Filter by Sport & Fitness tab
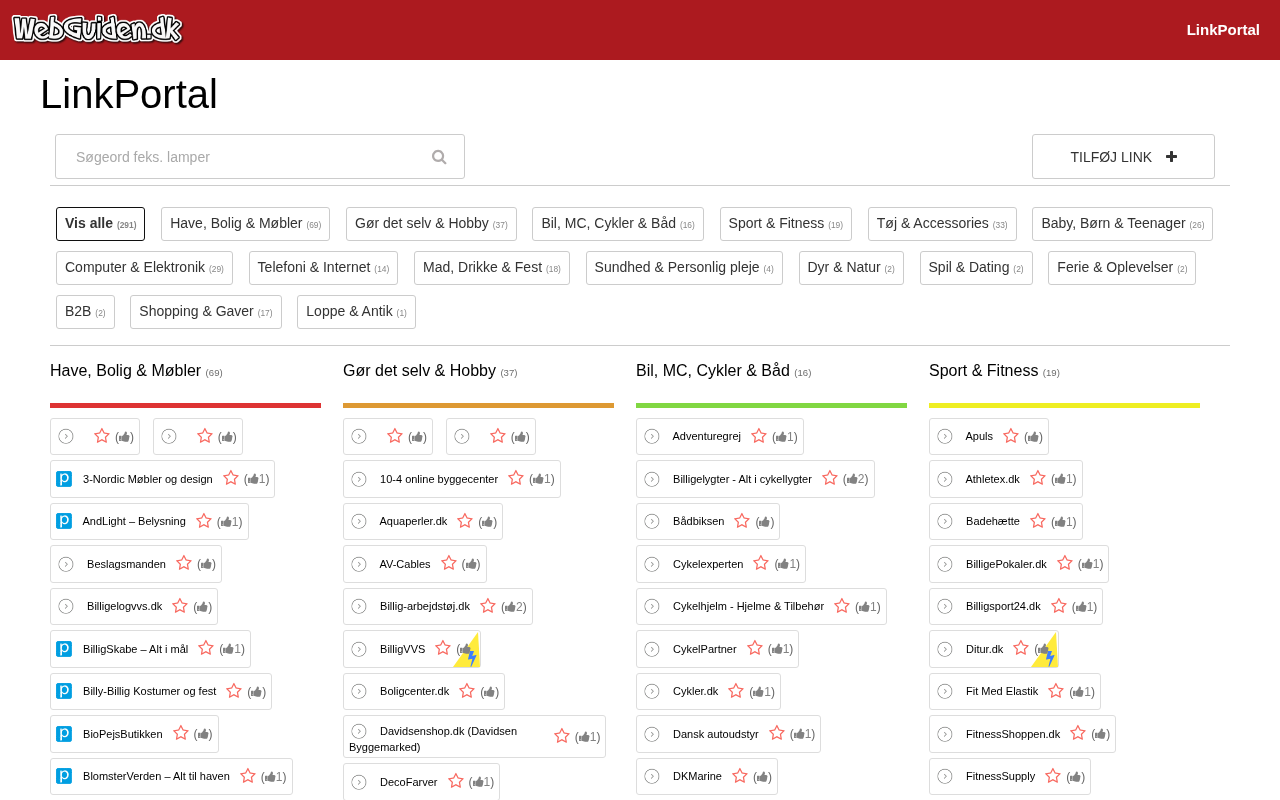 786,224
